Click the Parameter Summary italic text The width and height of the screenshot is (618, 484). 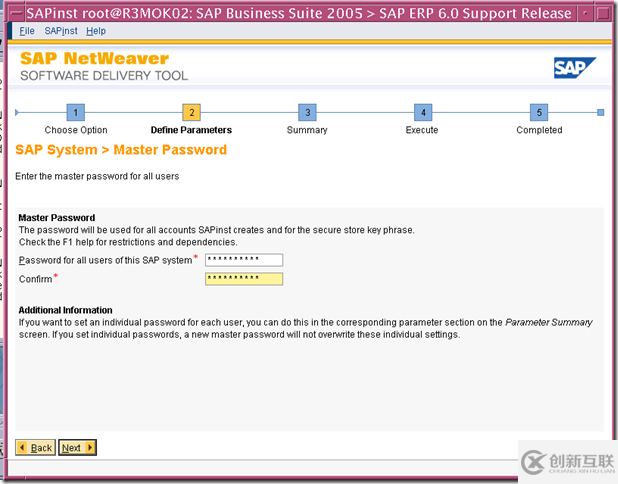click(x=549, y=322)
